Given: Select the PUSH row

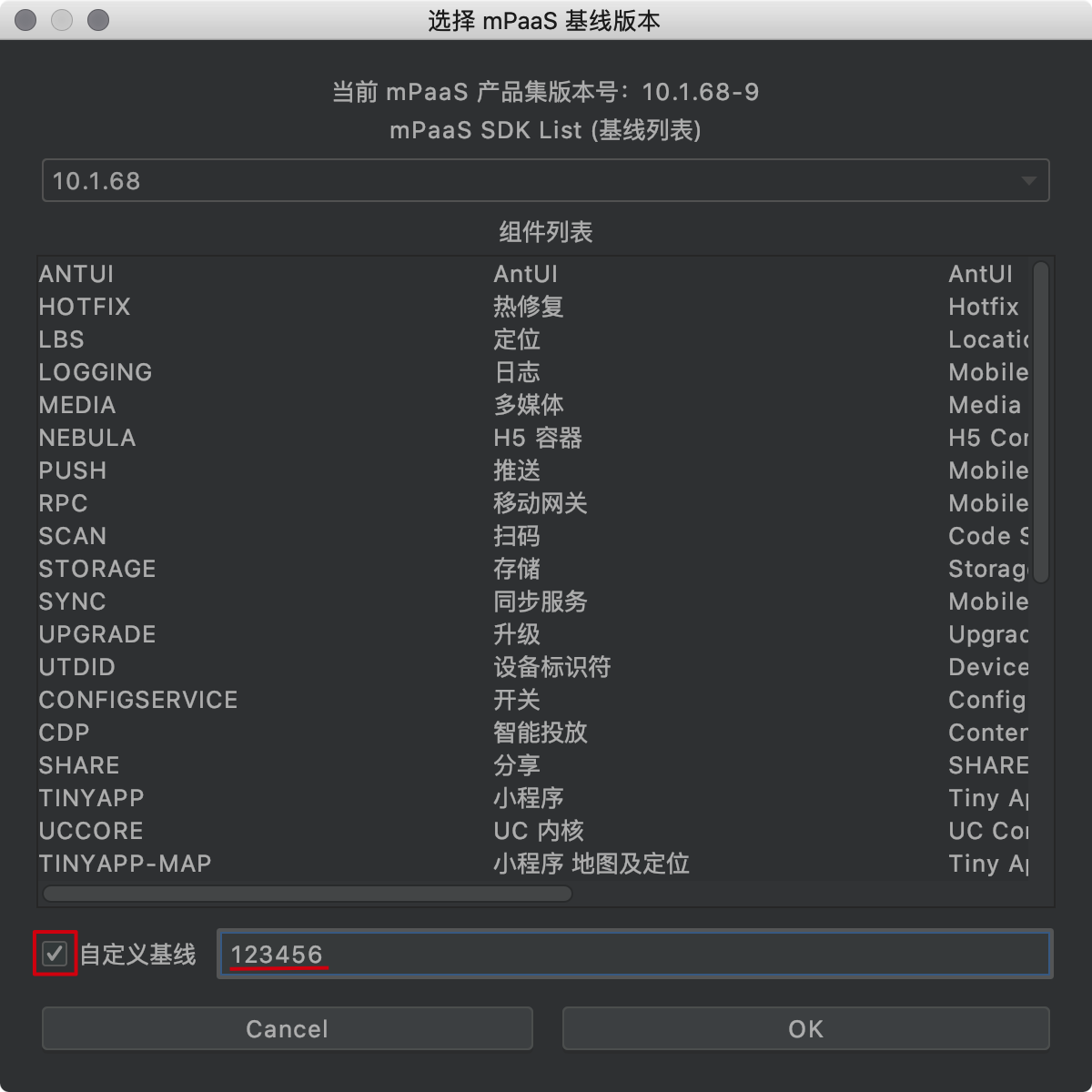Looking at the screenshot, I should 533,470.
